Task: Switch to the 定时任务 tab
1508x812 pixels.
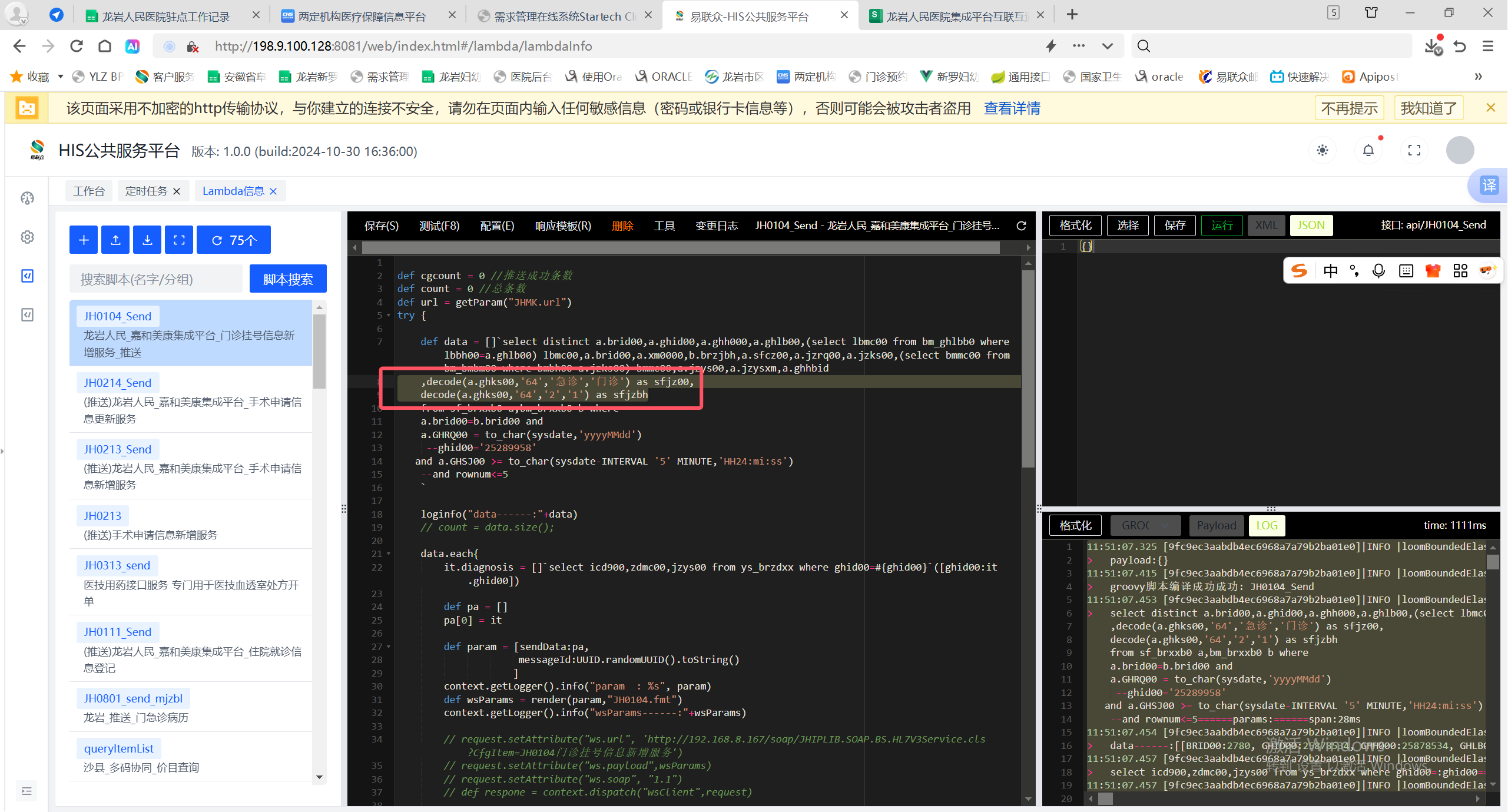Action: tap(146, 191)
